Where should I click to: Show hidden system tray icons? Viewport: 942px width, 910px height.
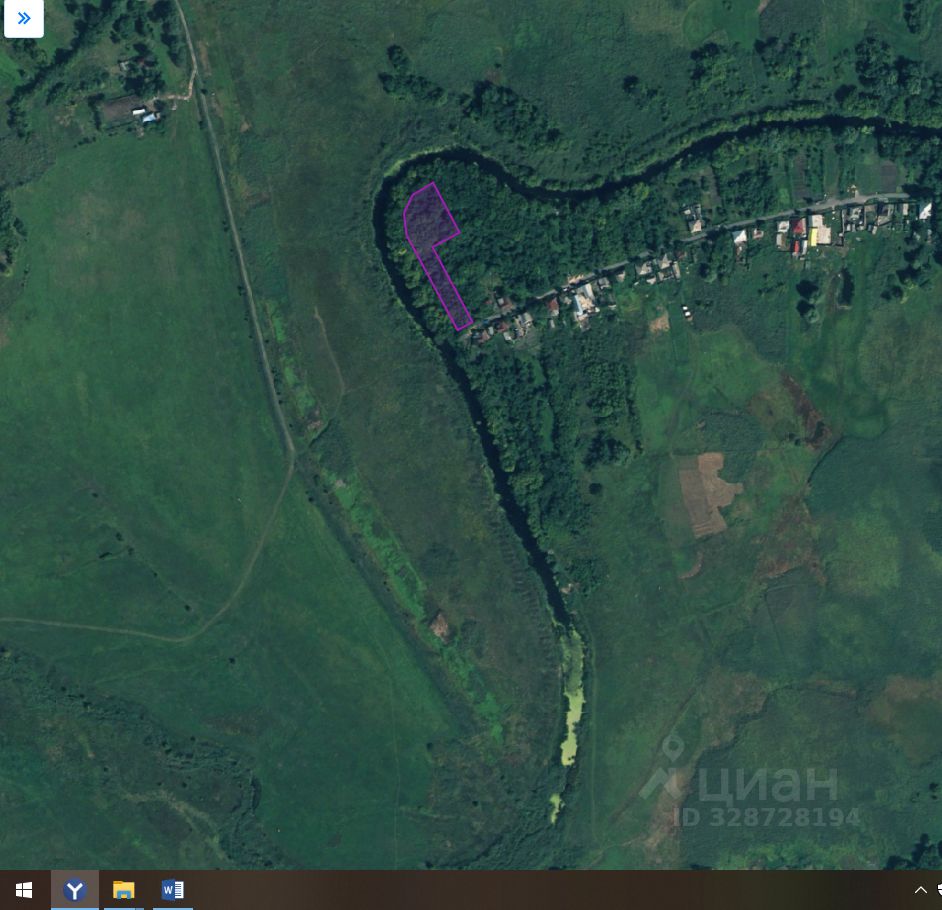(x=920, y=890)
